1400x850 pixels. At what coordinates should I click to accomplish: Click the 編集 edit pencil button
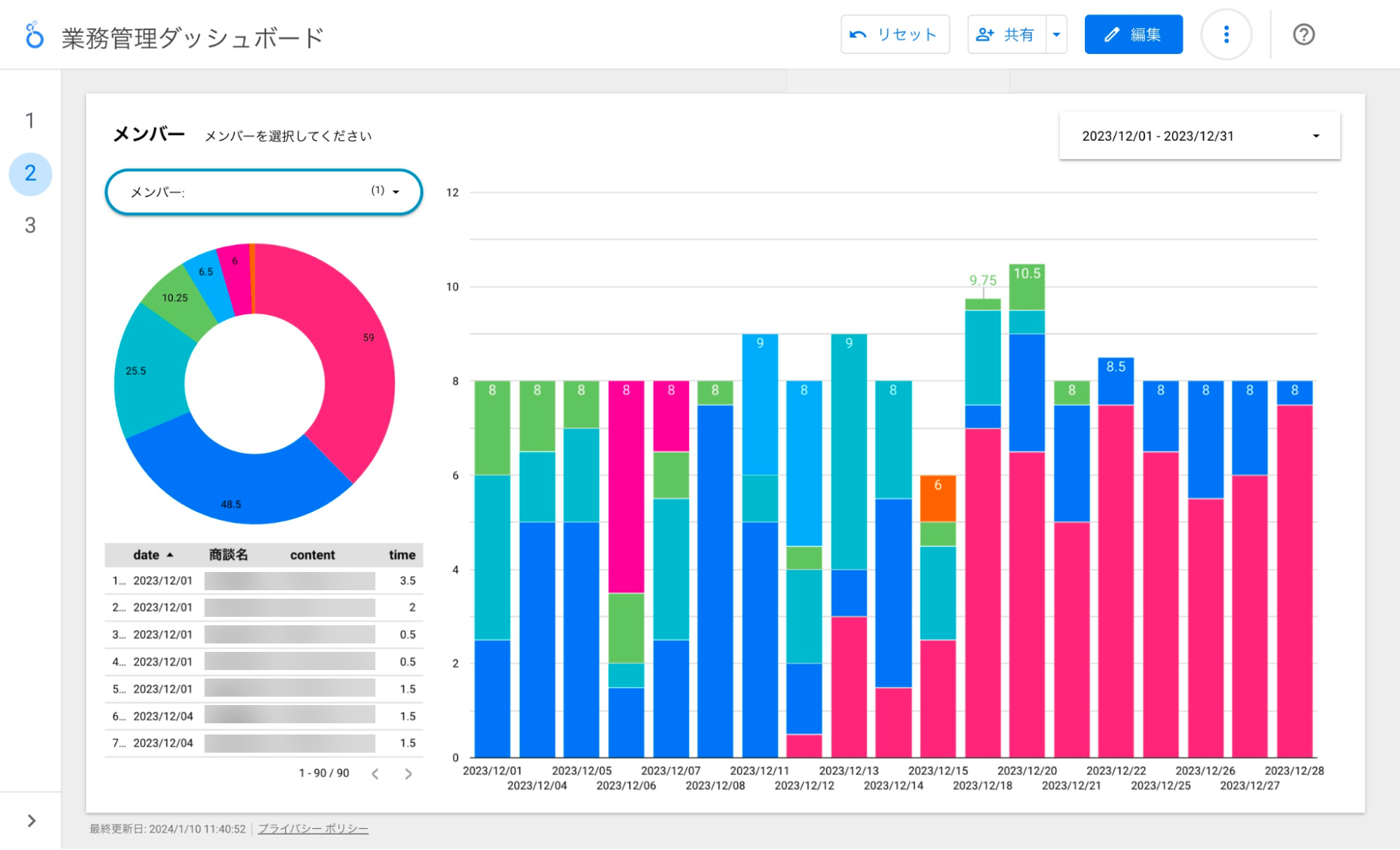(x=1133, y=34)
